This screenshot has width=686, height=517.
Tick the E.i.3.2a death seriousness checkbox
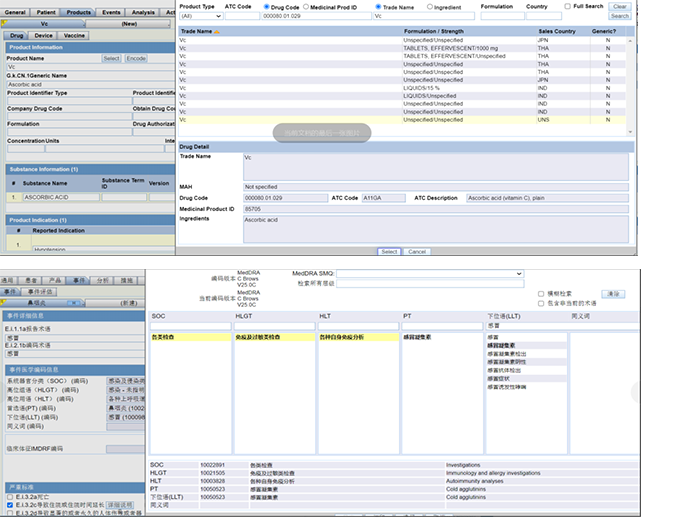pyautogui.click(x=10, y=496)
